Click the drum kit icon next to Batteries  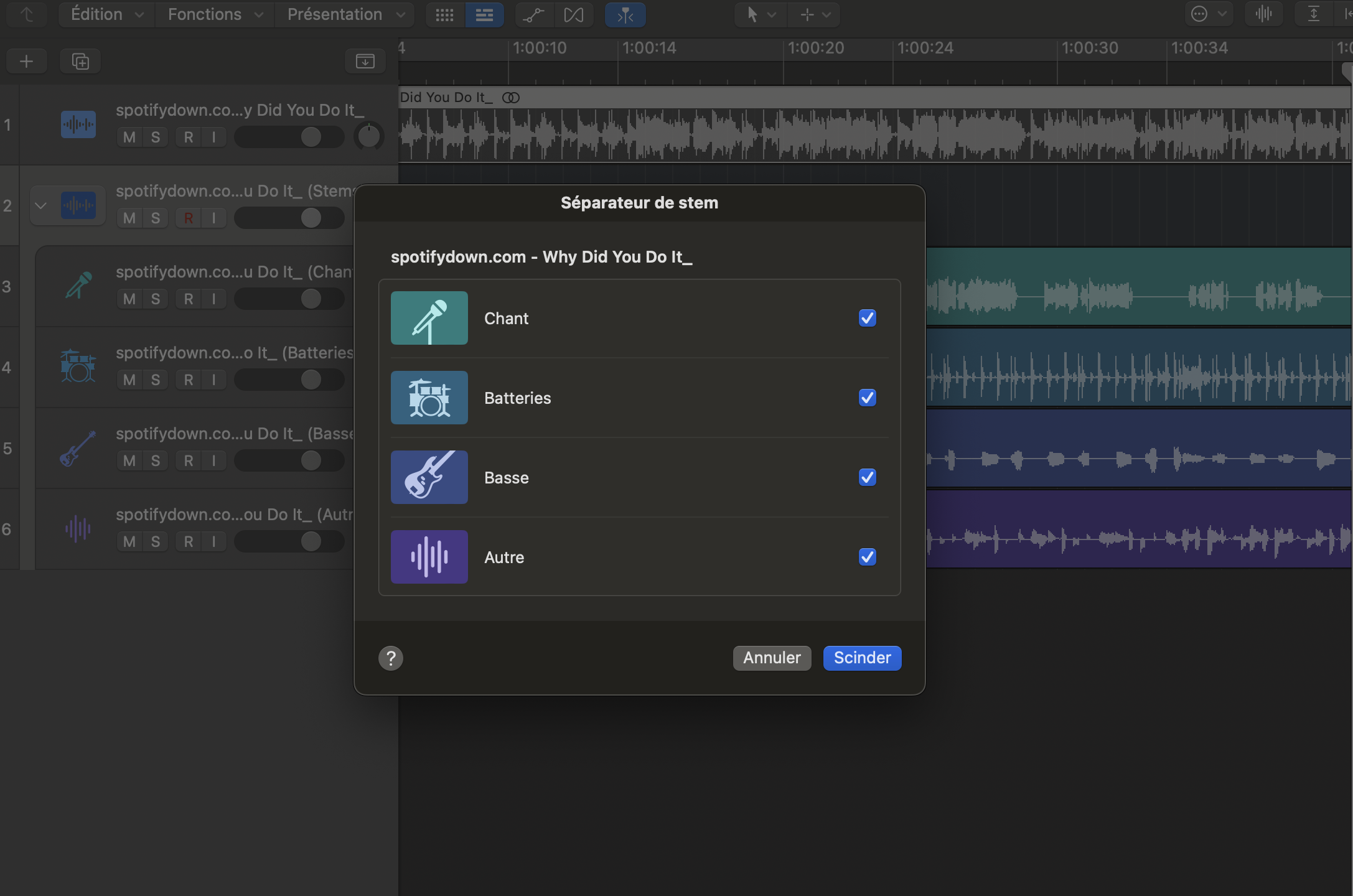[x=429, y=398]
